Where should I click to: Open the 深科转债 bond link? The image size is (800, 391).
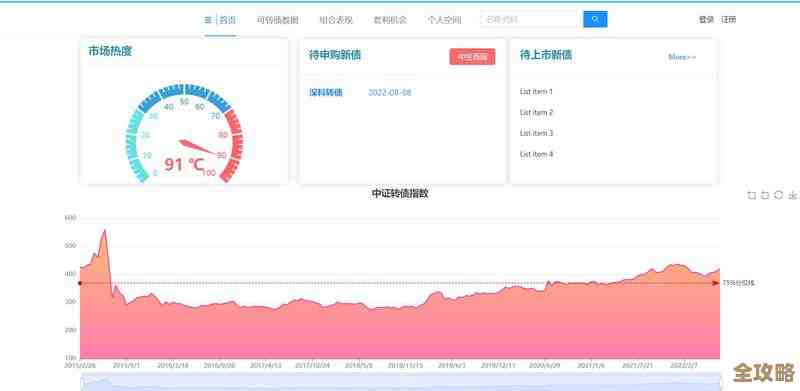tap(326, 92)
